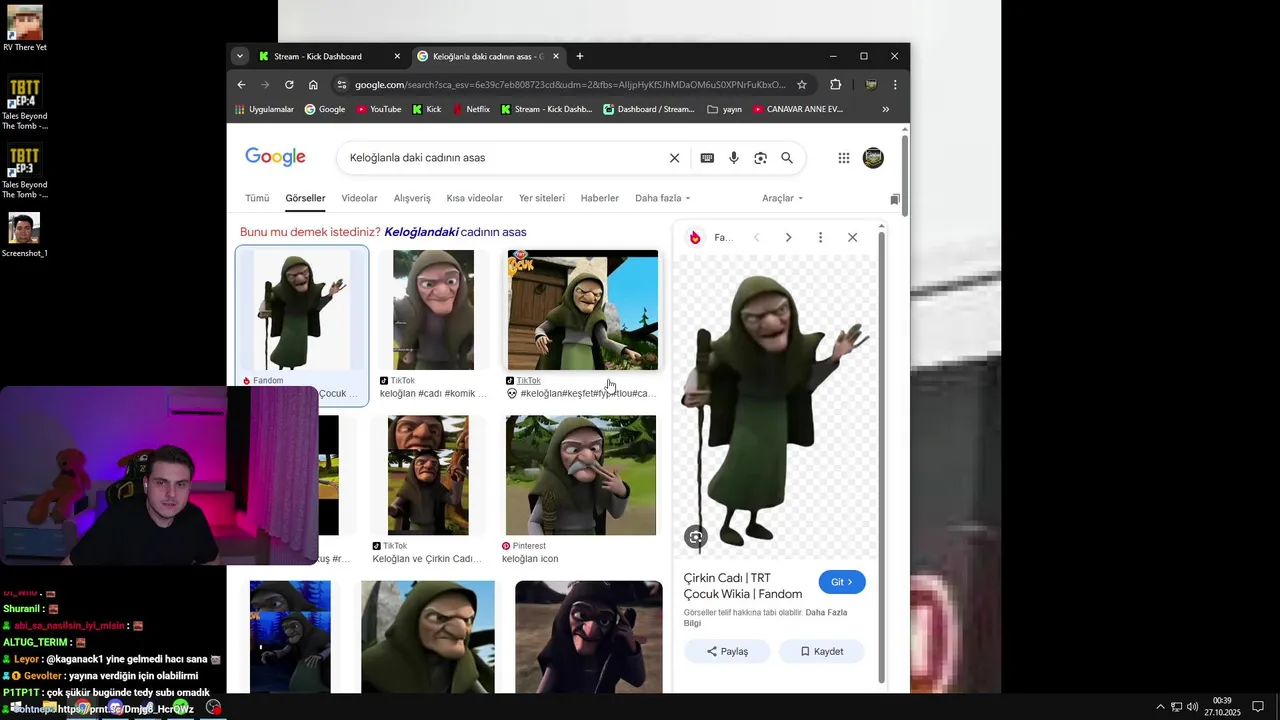
Task: Open the Chrome three-dot menu
Action: pos(895,85)
